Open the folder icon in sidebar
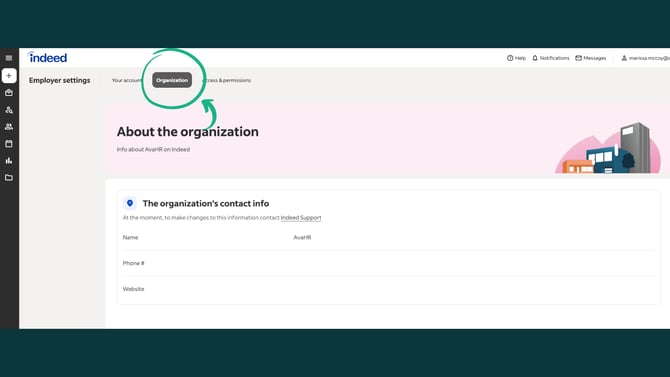Viewport: 670px width, 377px height. point(9,177)
